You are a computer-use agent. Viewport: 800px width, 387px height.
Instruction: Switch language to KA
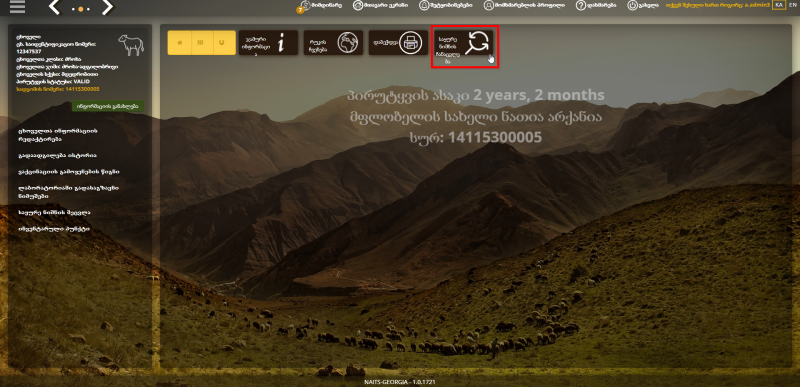click(779, 5)
